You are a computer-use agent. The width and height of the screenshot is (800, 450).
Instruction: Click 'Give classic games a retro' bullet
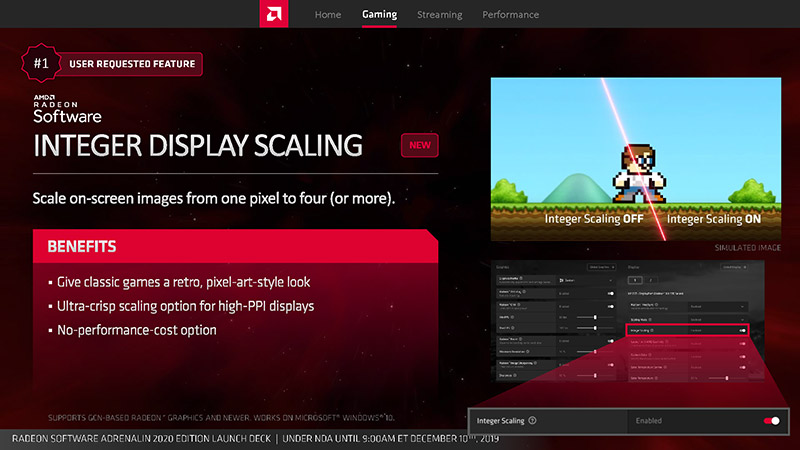point(183,282)
